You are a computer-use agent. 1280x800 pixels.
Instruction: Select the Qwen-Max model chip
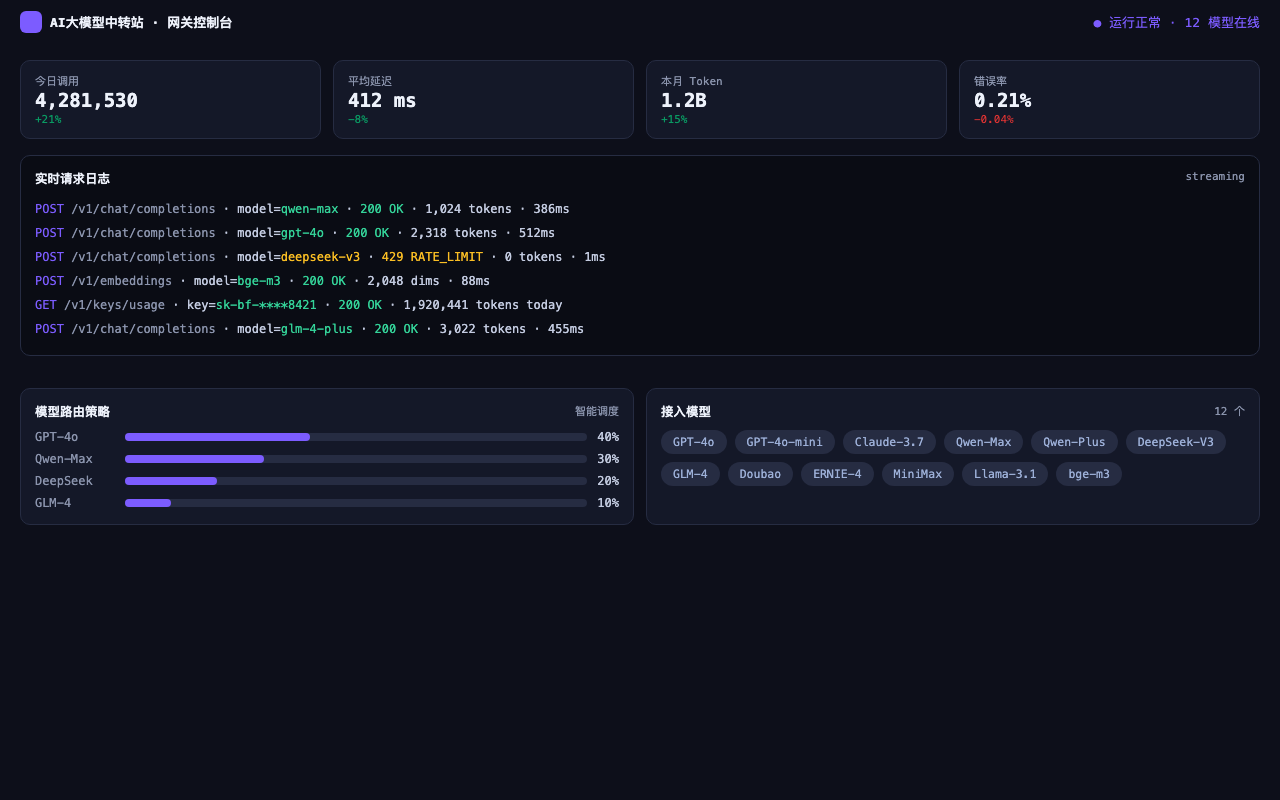[983, 442]
